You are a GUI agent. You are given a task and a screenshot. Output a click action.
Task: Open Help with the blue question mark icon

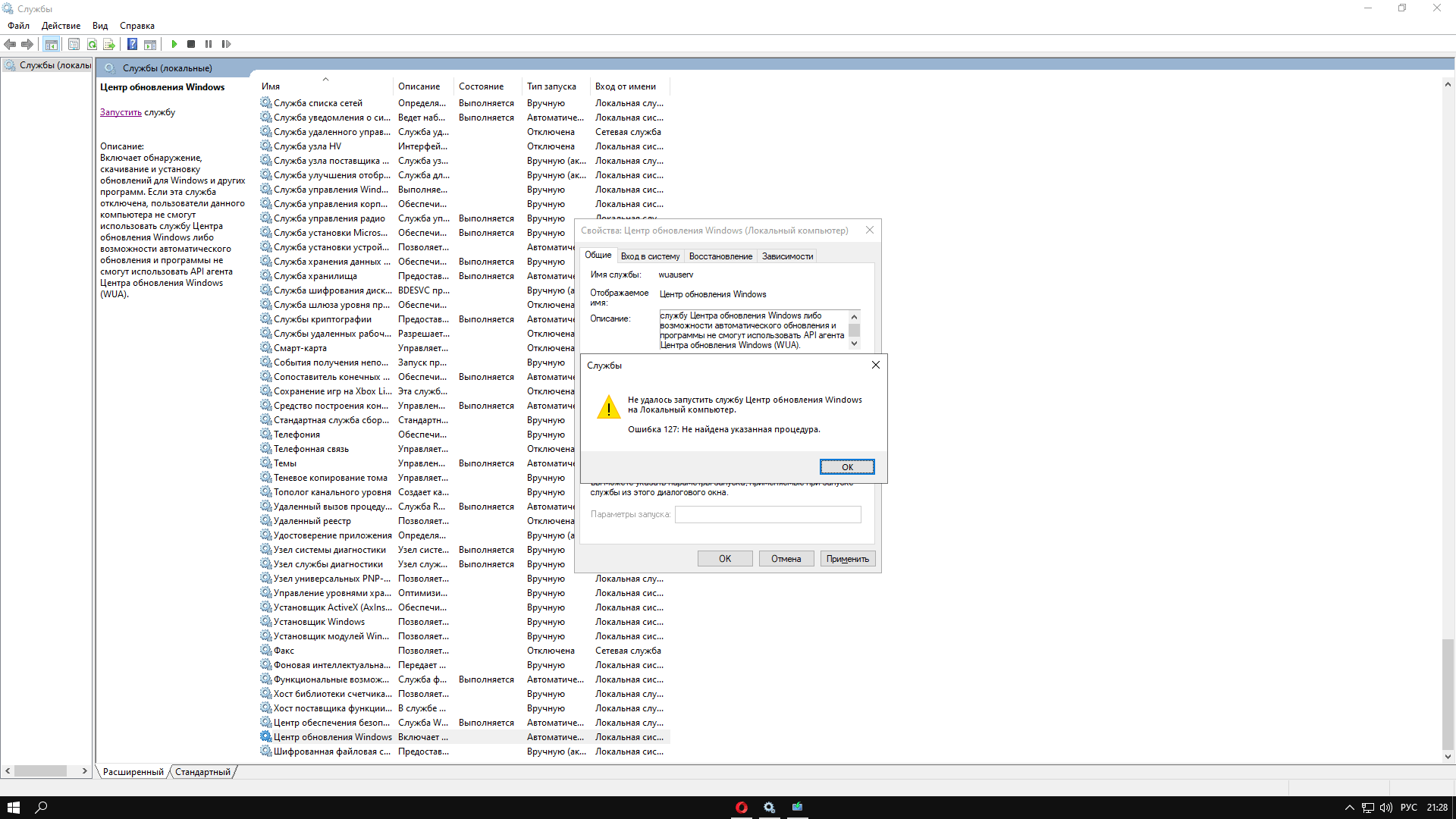pyautogui.click(x=132, y=44)
